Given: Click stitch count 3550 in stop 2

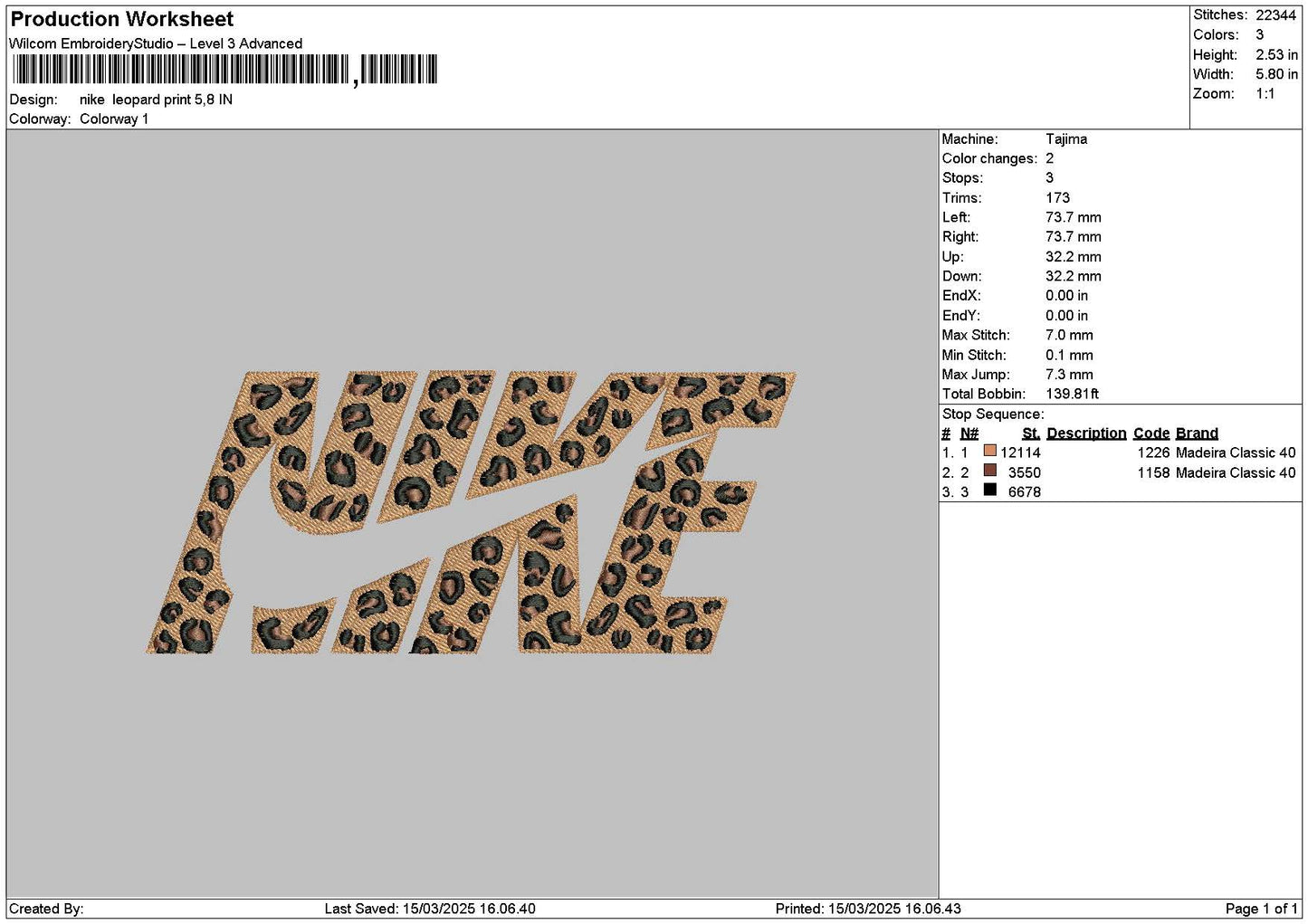Looking at the screenshot, I should coord(1024,472).
